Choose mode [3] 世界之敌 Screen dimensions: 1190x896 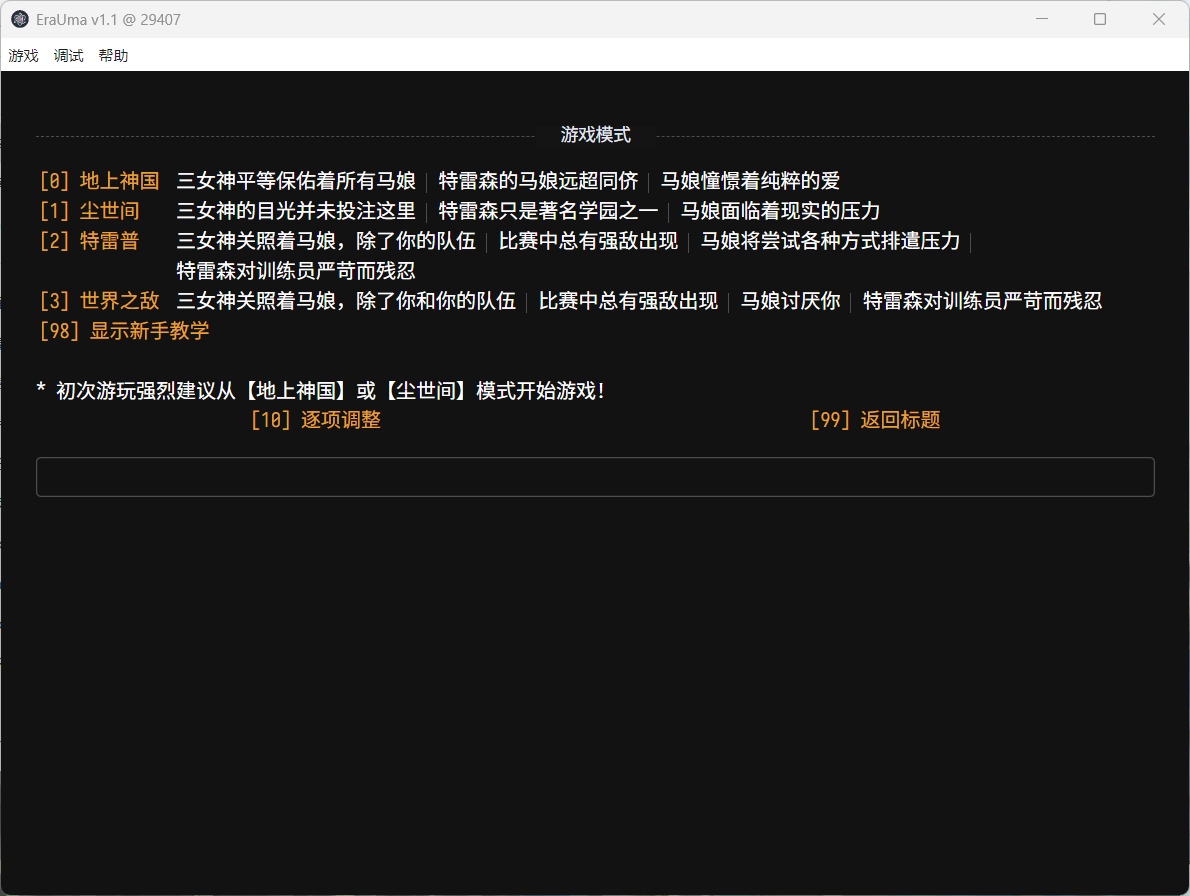tap(99, 300)
